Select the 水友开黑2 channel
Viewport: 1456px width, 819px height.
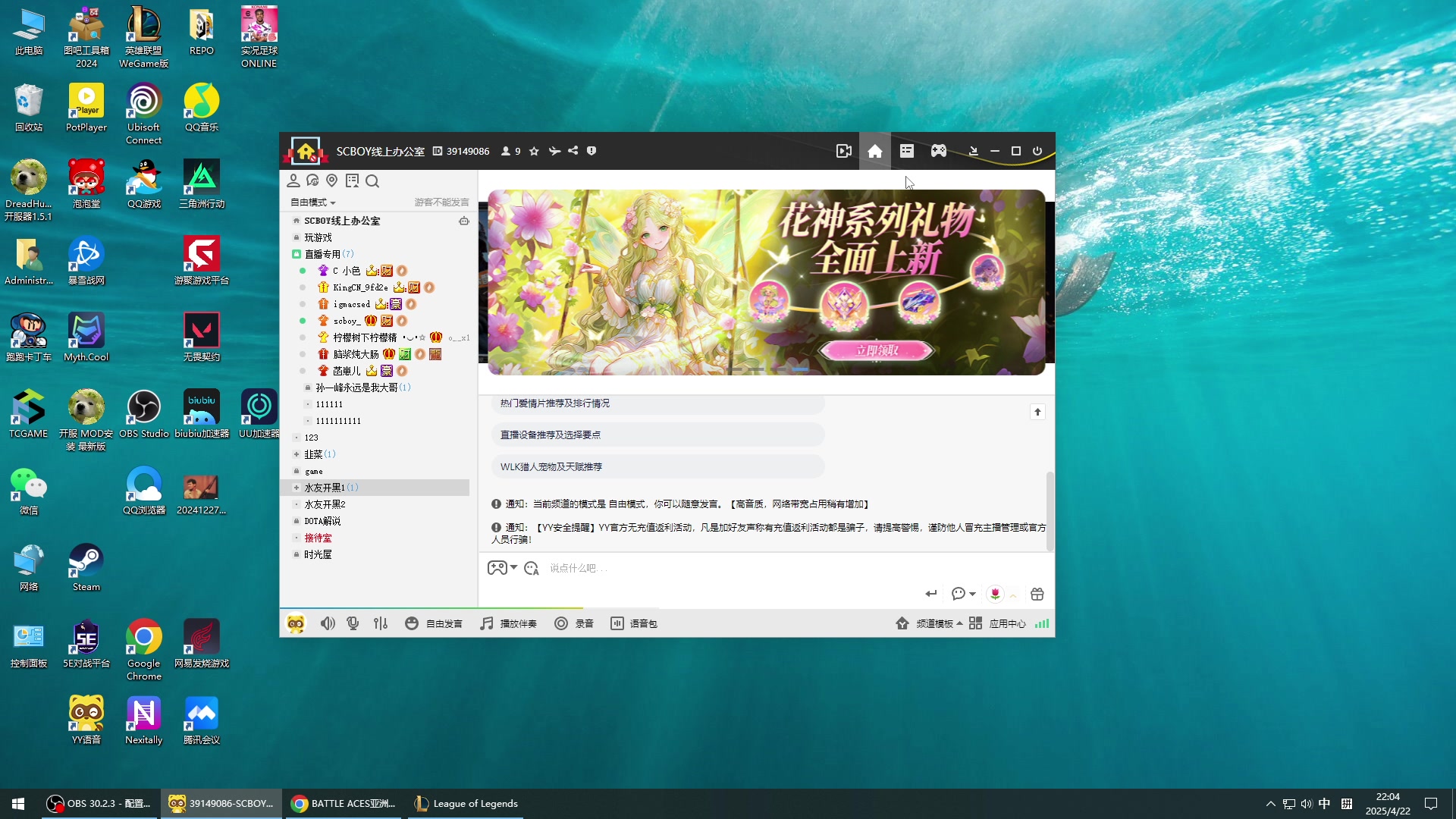point(325,504)
